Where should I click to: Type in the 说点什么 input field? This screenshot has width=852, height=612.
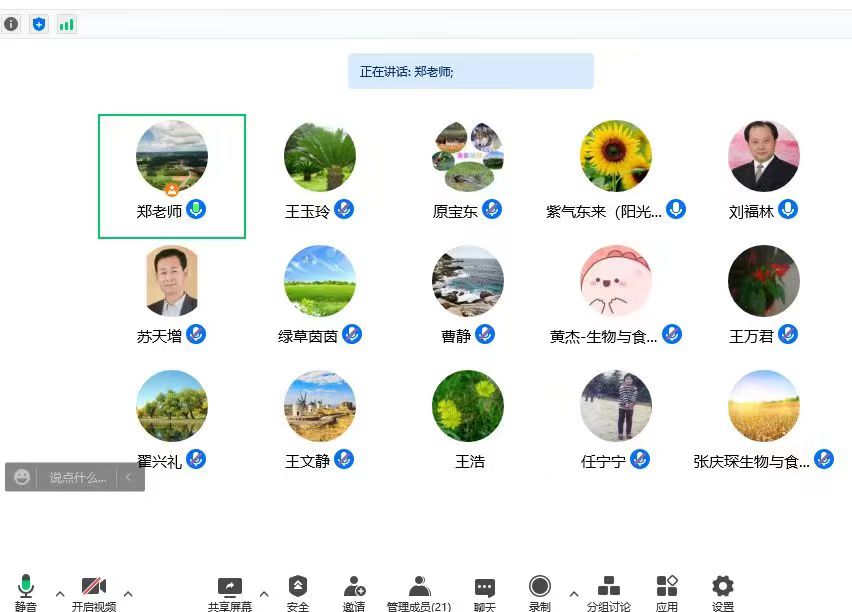77,478
